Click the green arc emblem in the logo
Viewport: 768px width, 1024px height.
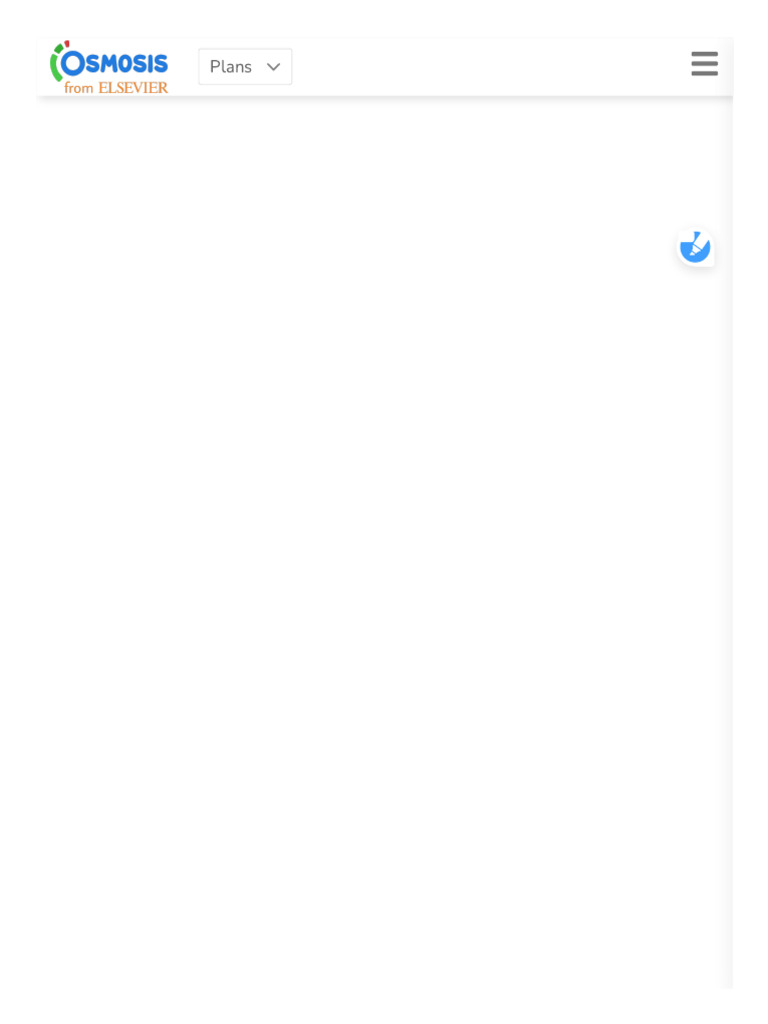56,64
